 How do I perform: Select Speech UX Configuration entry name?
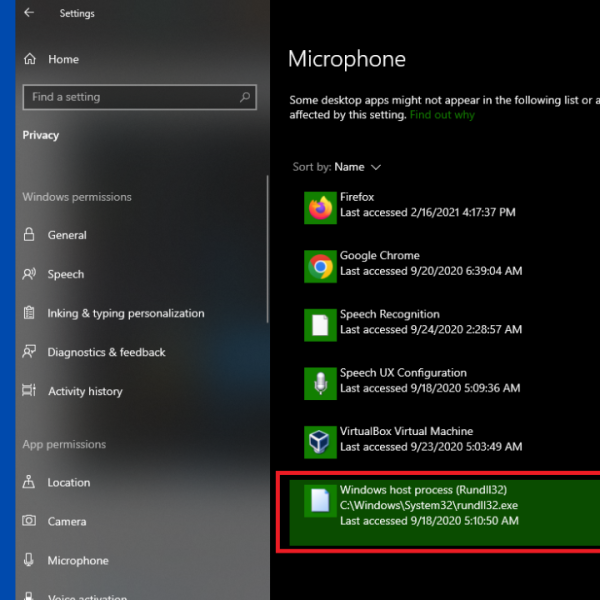tap(403, 373)
